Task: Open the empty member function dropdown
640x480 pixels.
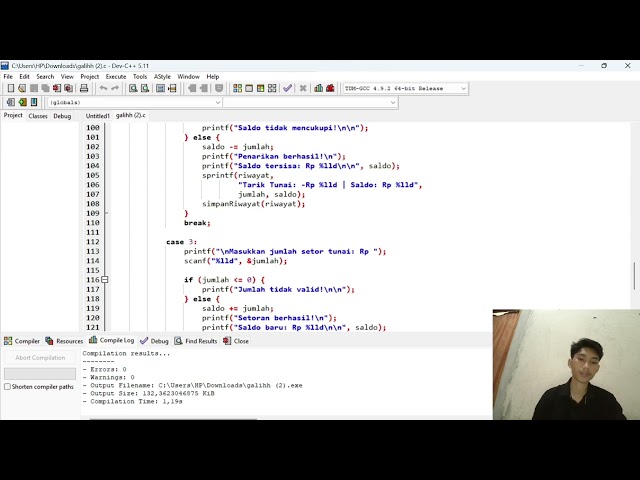Action: 310,102
